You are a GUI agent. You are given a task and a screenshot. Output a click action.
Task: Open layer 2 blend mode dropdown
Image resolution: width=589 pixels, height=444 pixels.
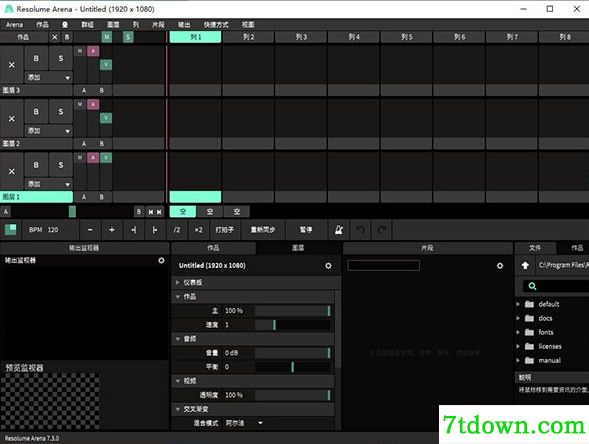[x=48, y=131]
